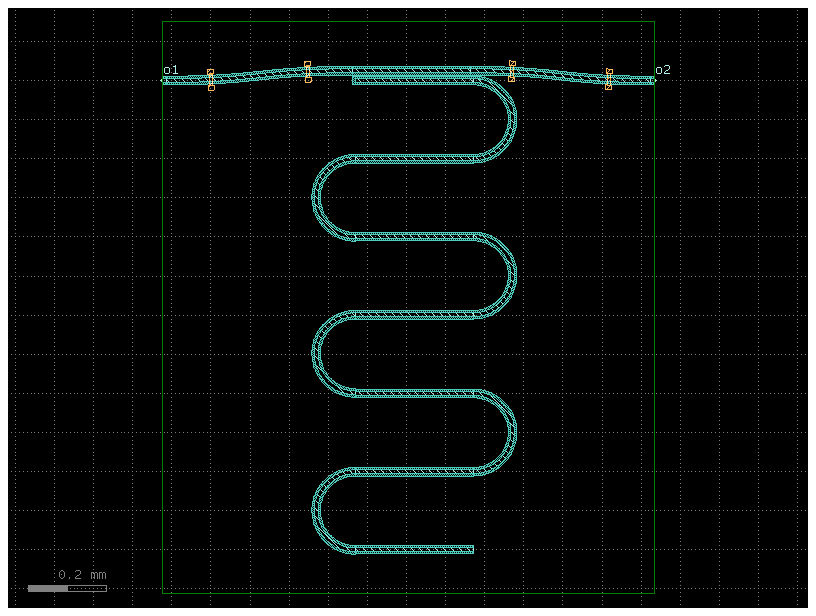Click the gray scale bar
Image resolution: width=816 pixels, height=616 pixels.
(66, 588)
